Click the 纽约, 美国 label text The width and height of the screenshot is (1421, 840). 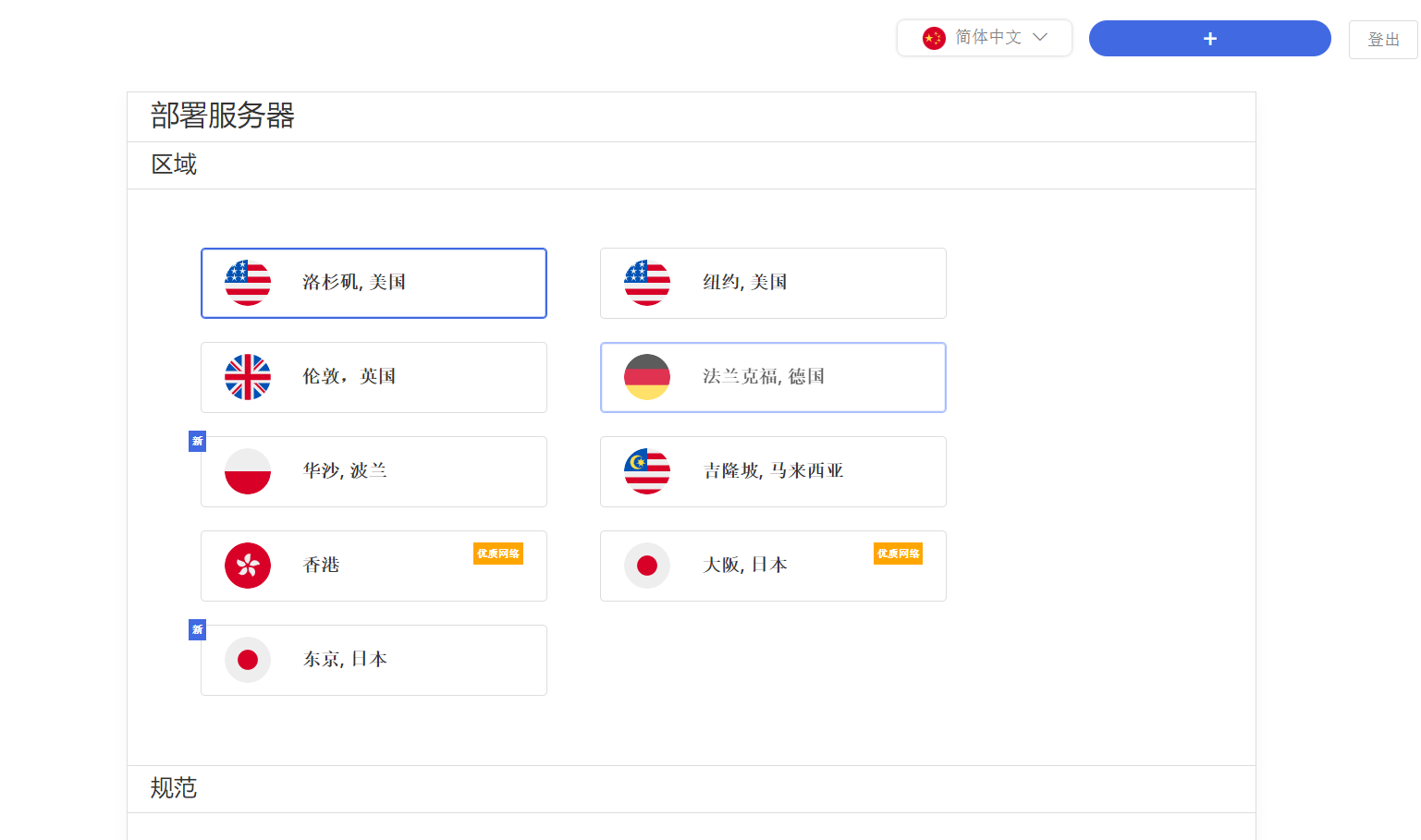(x=745, y=283)
